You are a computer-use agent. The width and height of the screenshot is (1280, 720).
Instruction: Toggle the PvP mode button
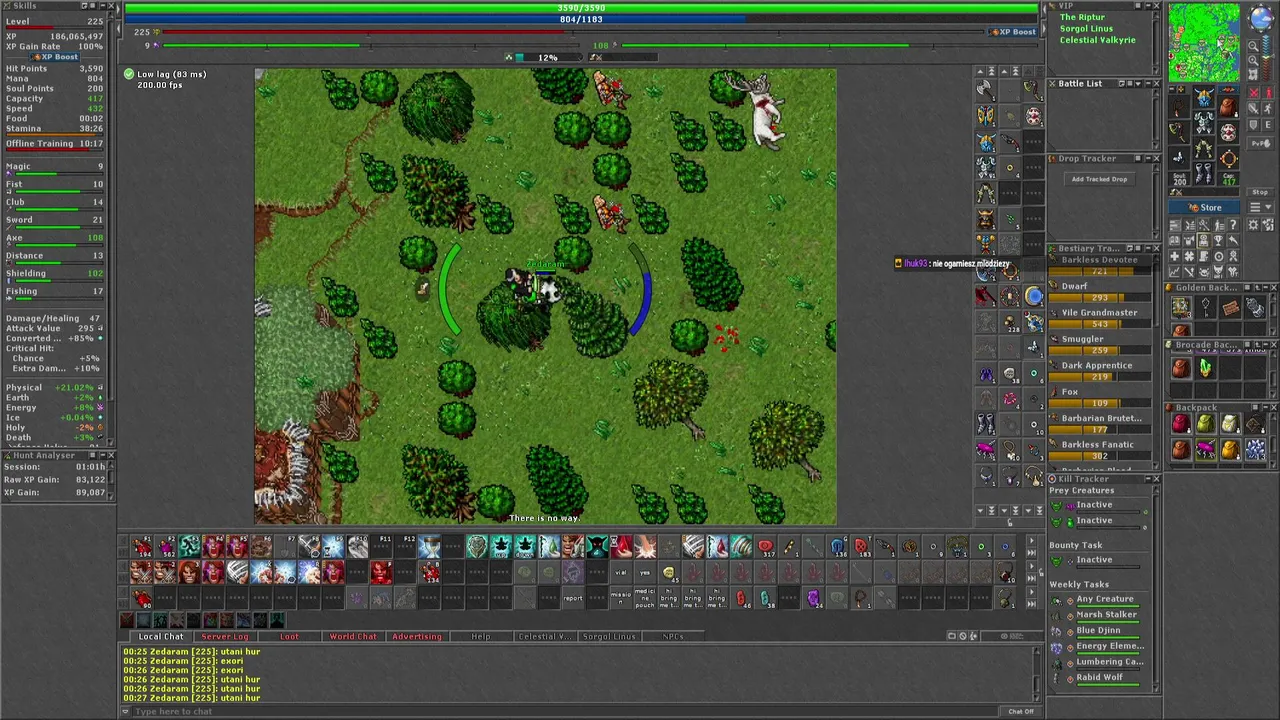pos(1260,144)
